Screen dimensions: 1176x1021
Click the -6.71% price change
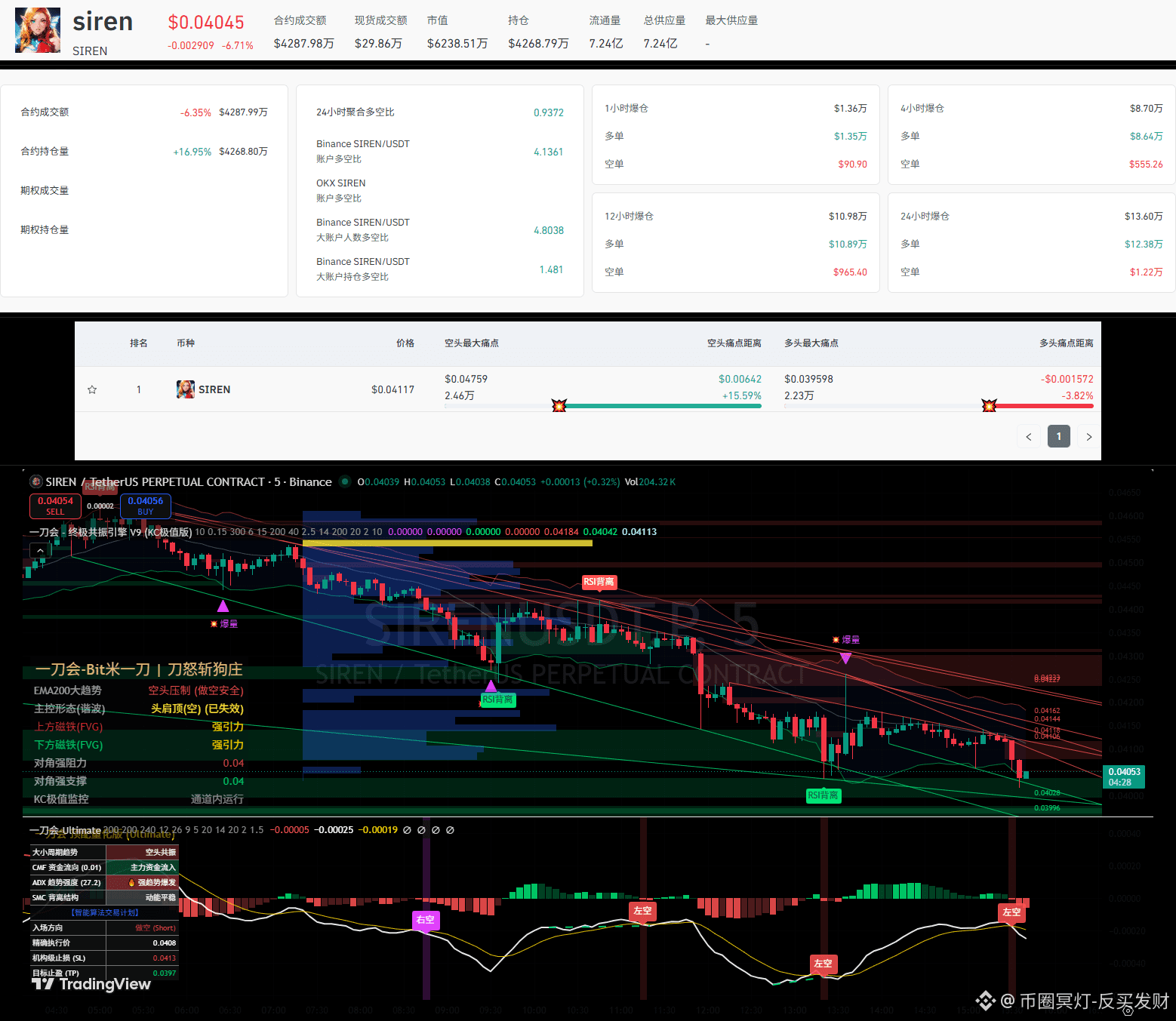click(x=238, y=45)
